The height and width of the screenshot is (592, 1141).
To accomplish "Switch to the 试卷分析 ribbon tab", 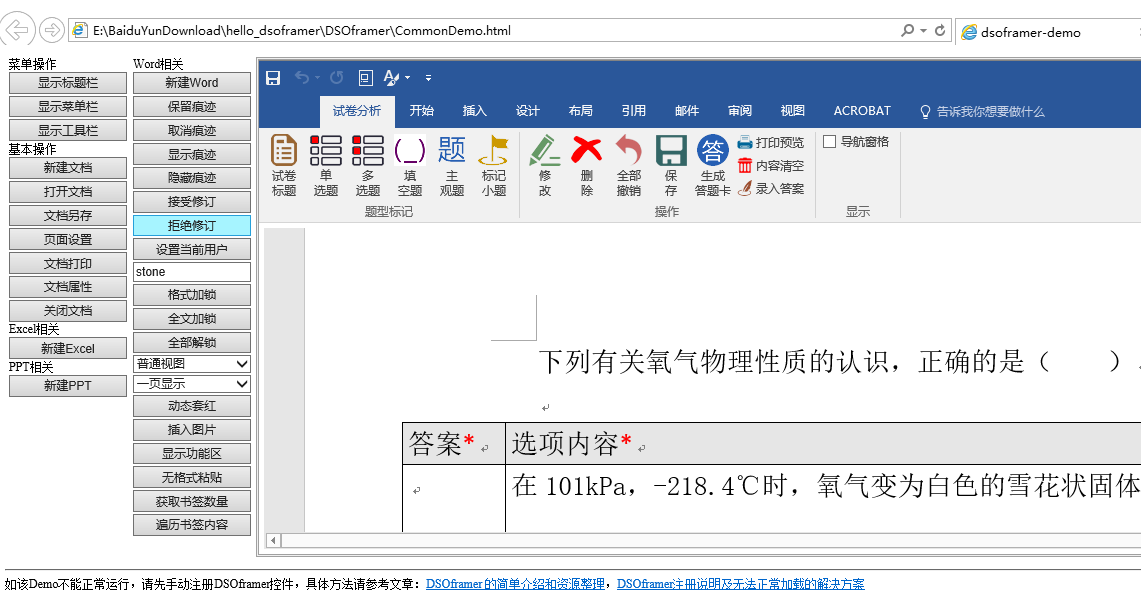I will pos(357,111).
